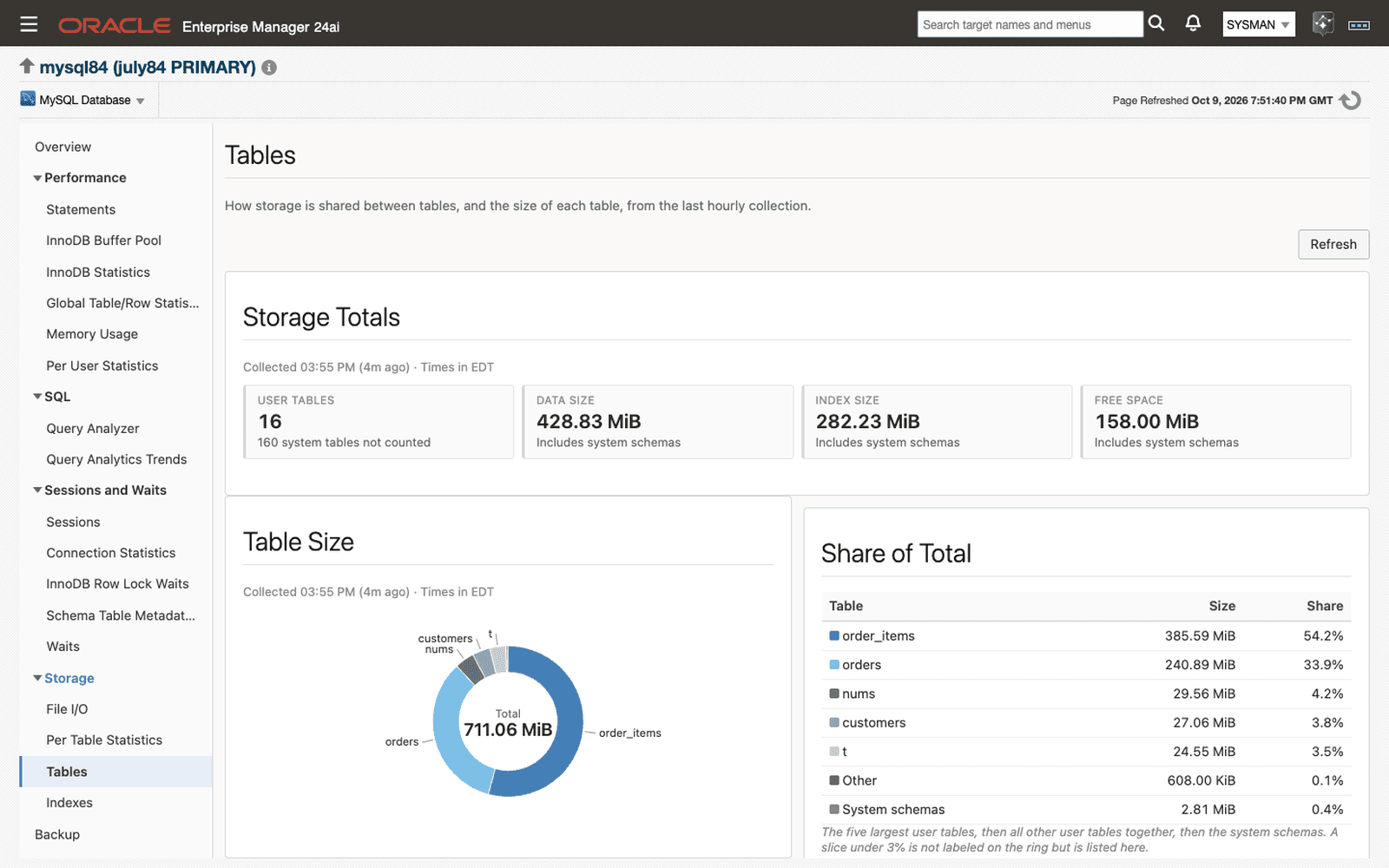Click the 428.83 MiB data size value
Image resolution: width=1389 pixels, height=868 pixels.
(589, 422)
